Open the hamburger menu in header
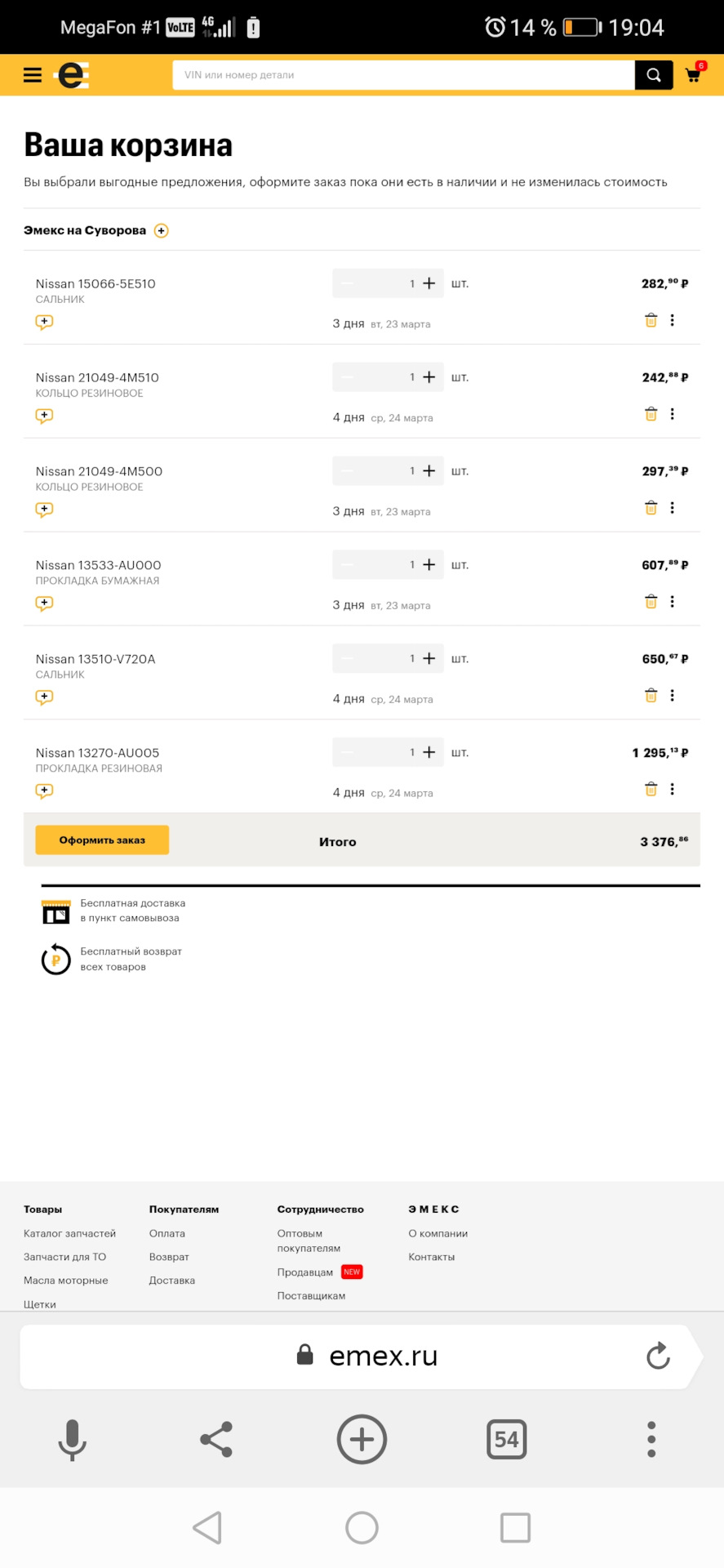 click(x=32, y=75)
